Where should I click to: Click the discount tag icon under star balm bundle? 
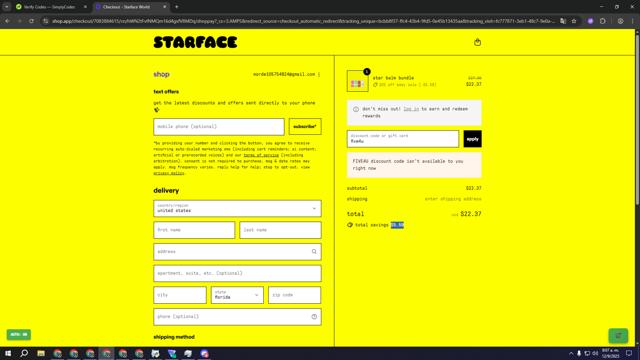pyautogui.click(x=375, y=85)
